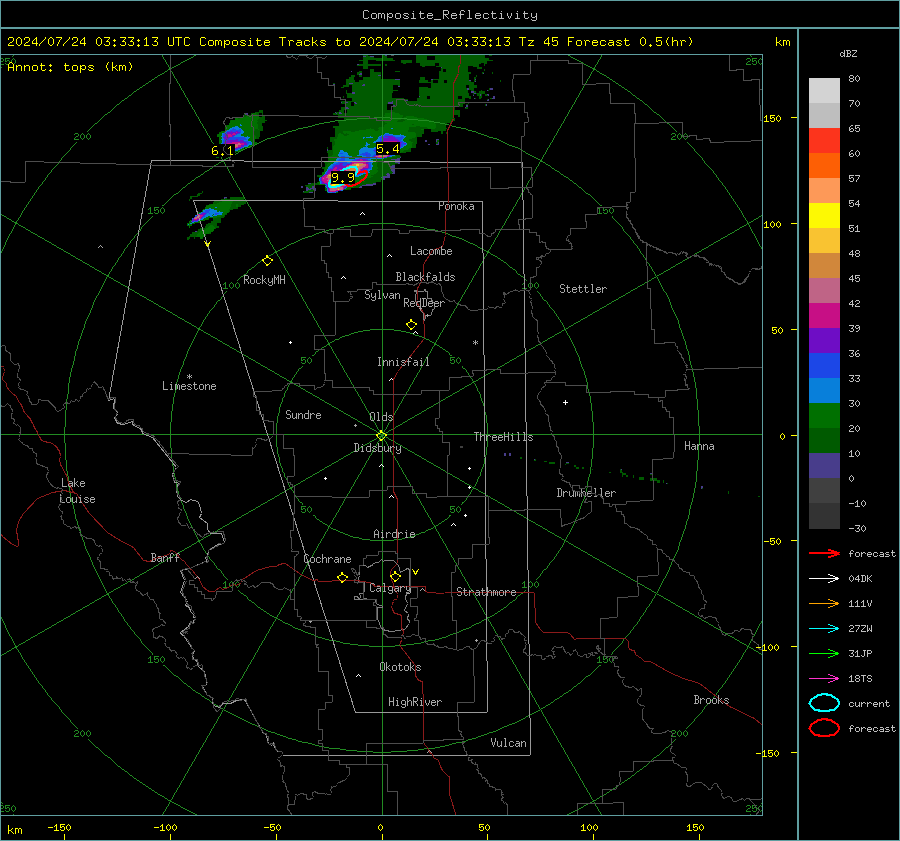This screenshot has width=900, height=841.
Task: Click the green 31JP arrow icon
Action: coord(824,653)
